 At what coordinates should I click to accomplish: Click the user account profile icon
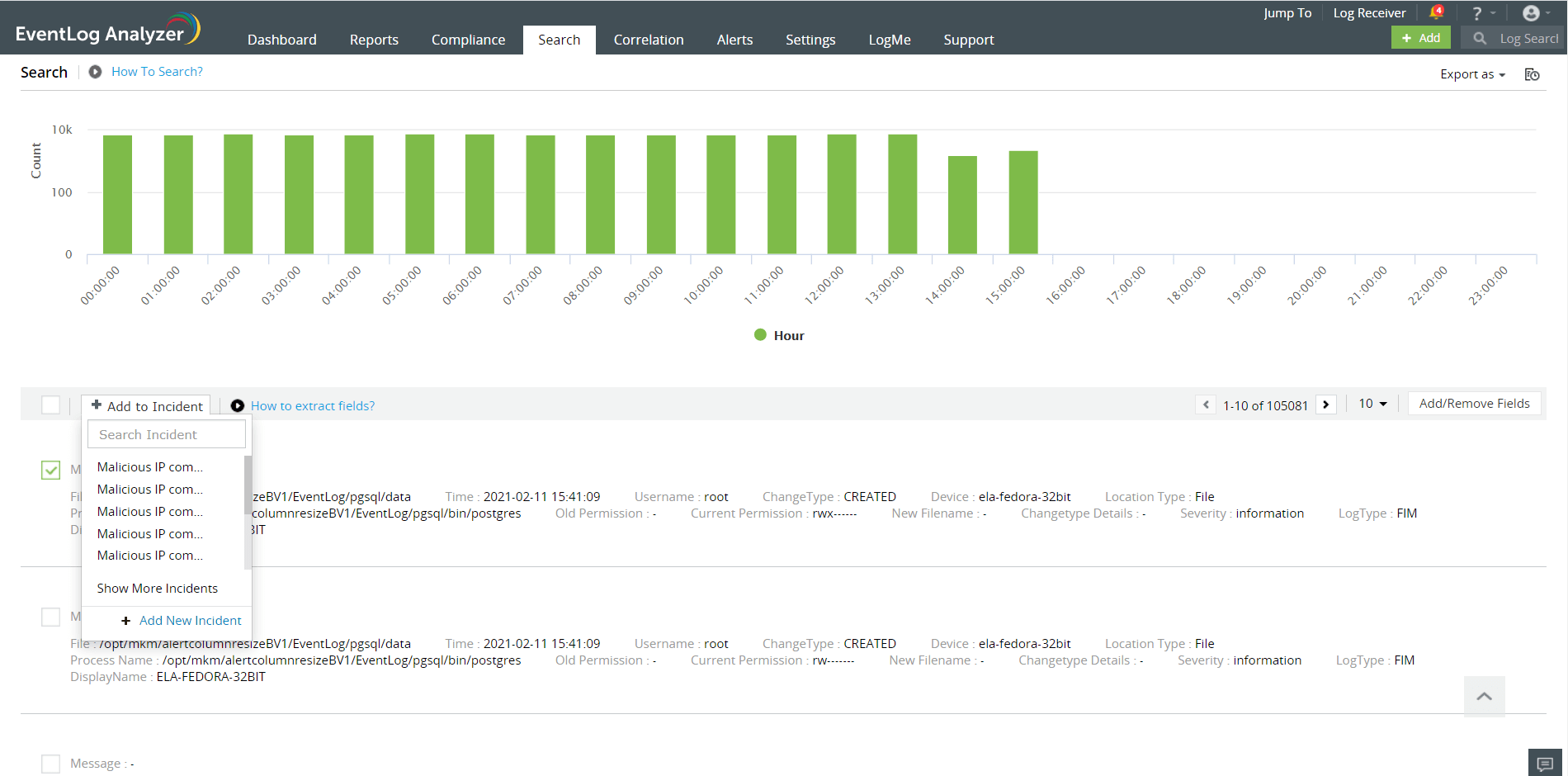pyautogui.click(x=1532, y=12)
